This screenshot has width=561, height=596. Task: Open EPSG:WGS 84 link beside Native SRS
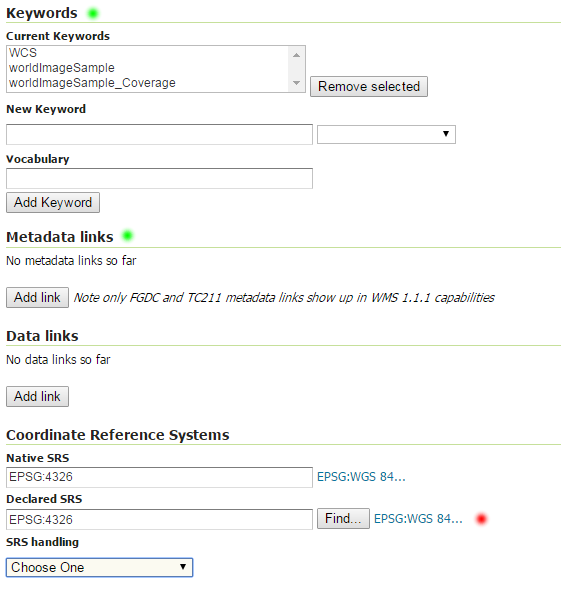pos(361,477)
